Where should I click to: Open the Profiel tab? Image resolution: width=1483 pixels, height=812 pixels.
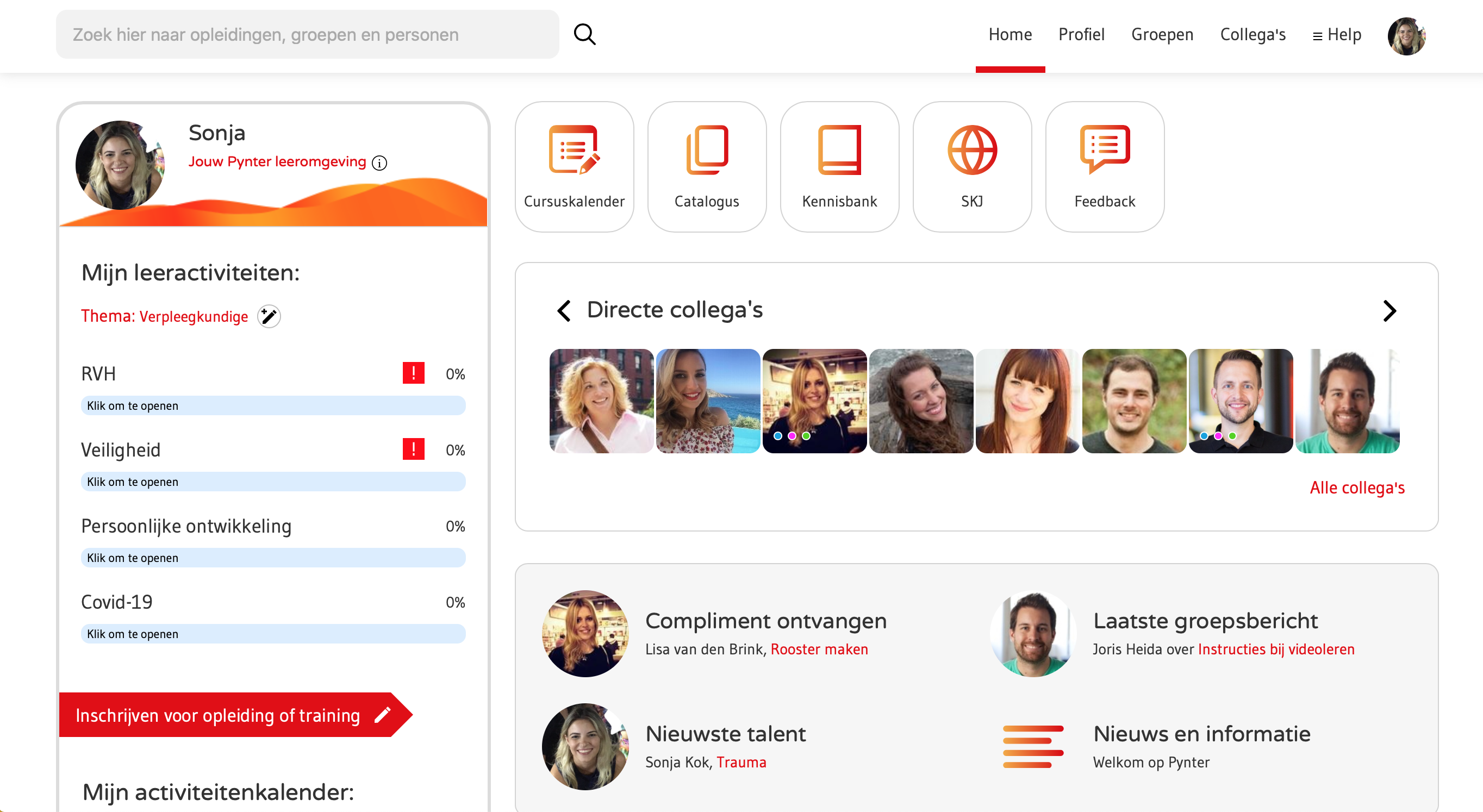pyautogui.click(x=1081, y=35)
